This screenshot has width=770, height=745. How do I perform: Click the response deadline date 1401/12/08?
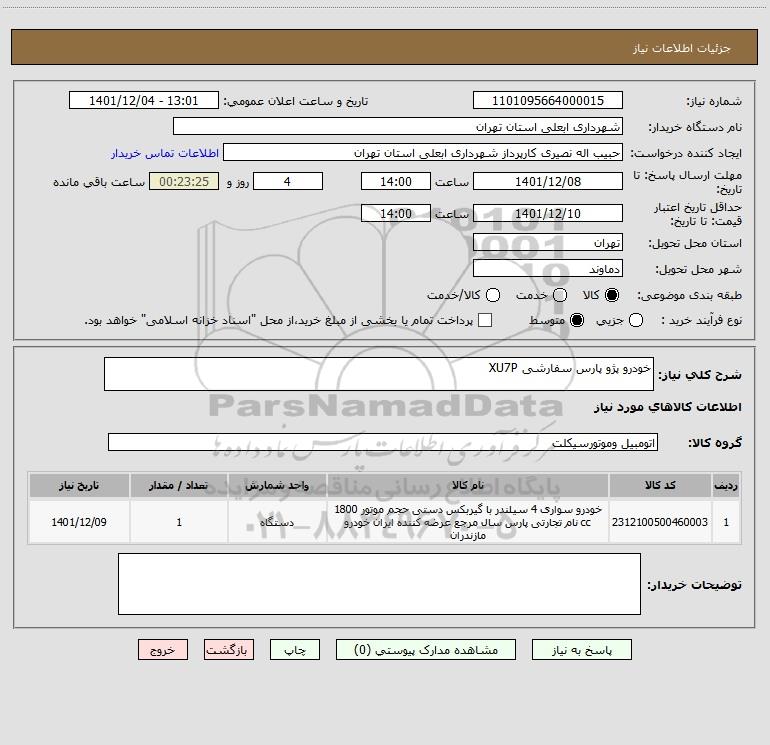pyautogui.click(x=548, y=181)
